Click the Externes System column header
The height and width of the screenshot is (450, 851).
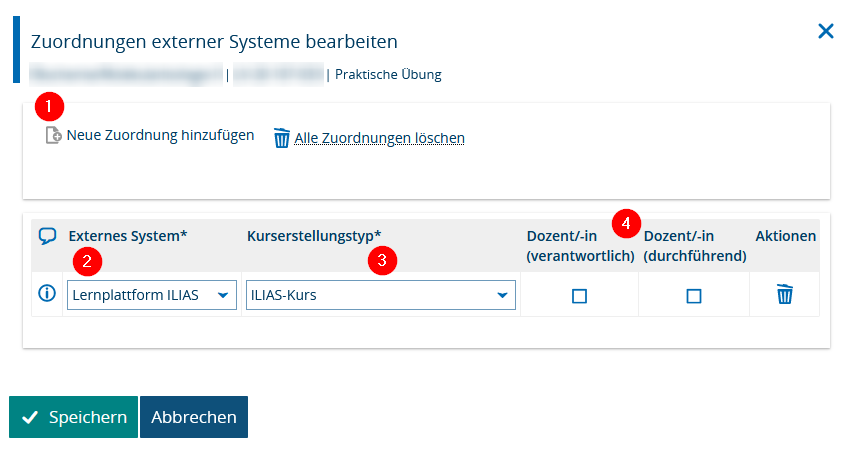pos(128,236)
